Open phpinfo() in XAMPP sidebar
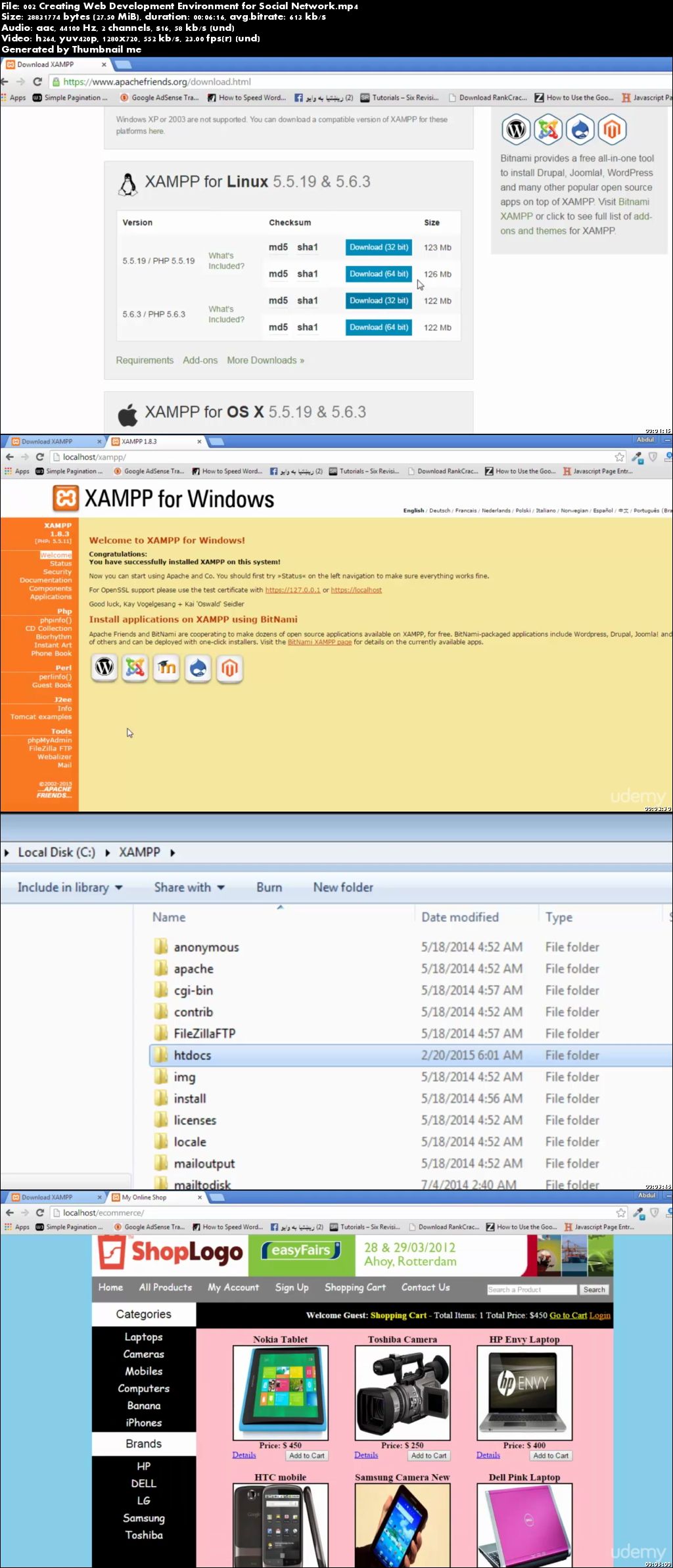The image size is (673, 1568). 56,620
